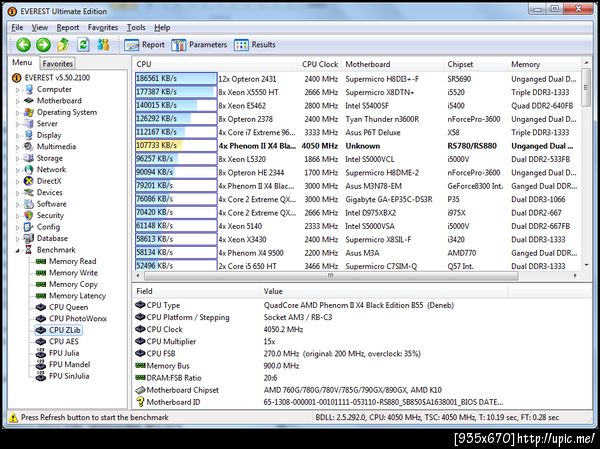Select the DirectX tree icon
The width and height of the screenshot is (600, 449).
pyautogui.click(x=29, y=181)
